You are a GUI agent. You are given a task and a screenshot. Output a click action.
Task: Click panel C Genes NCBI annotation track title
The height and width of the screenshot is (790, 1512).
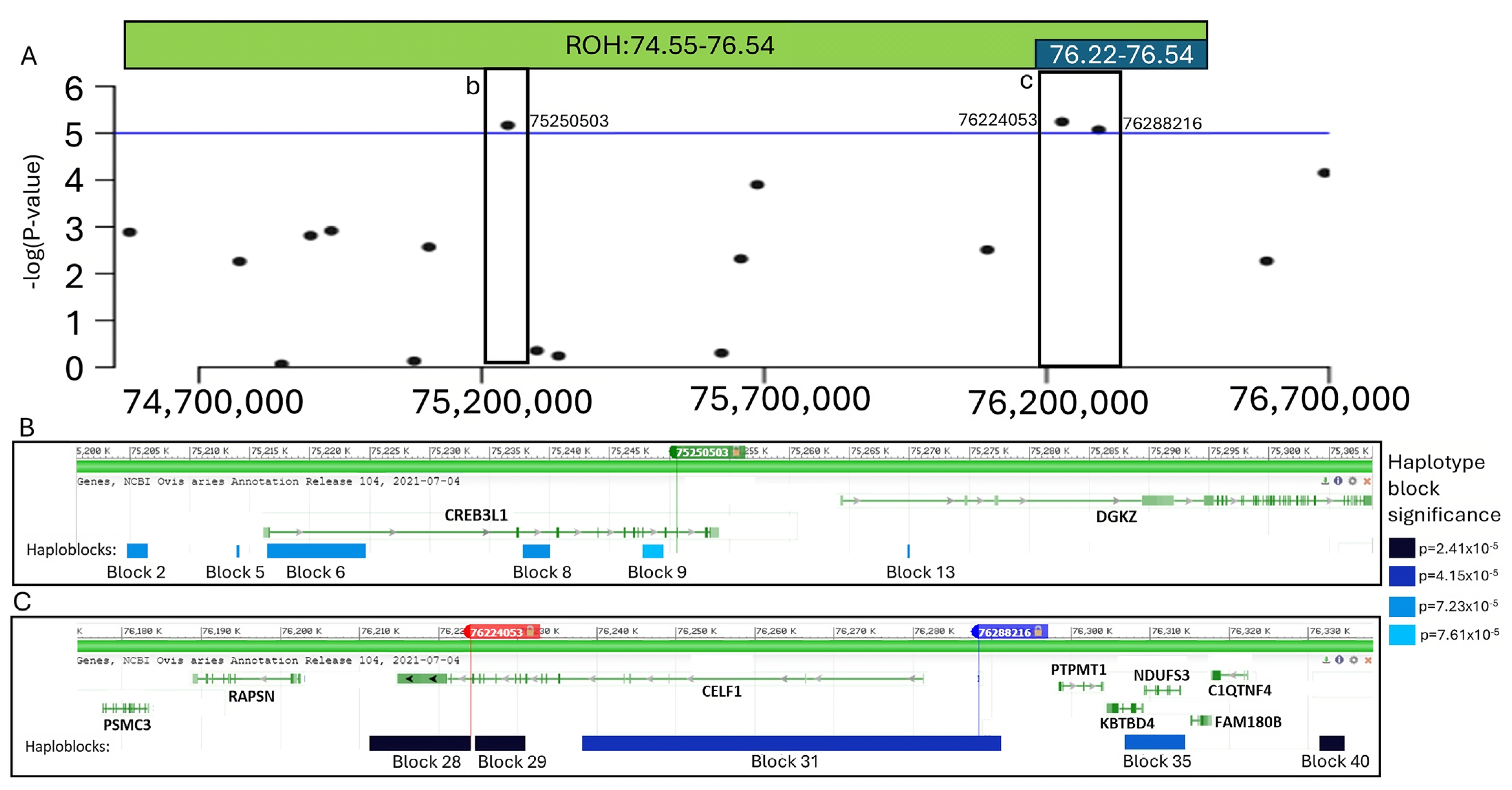tap(268, 660)
